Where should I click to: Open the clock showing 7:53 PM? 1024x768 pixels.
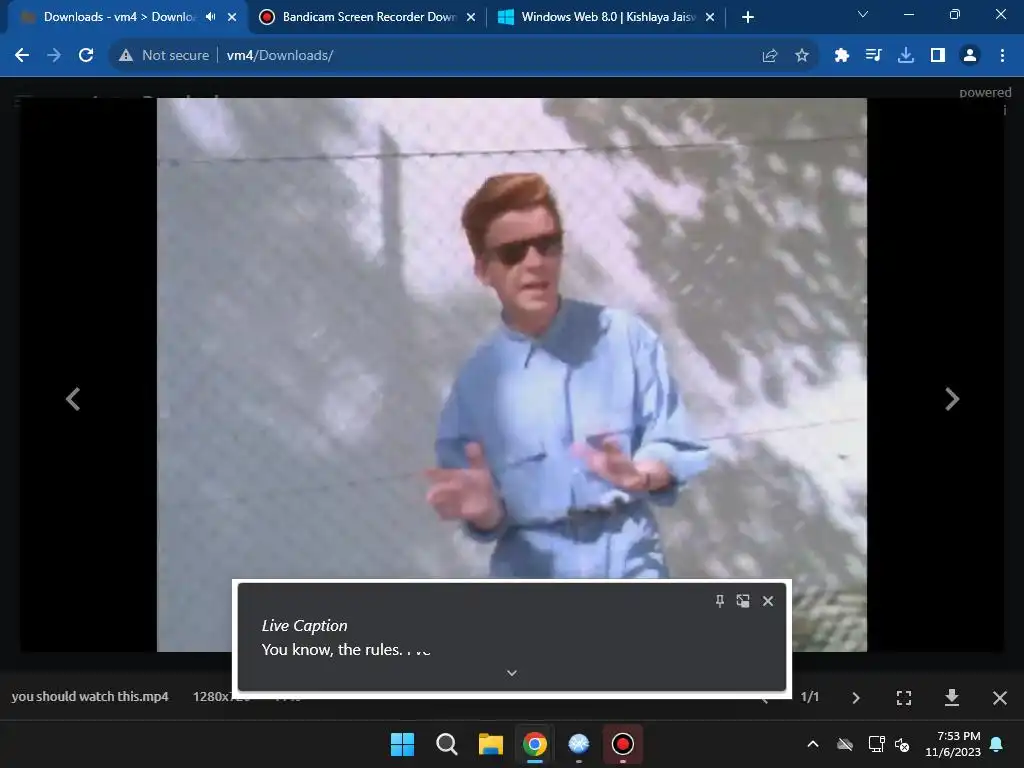pos(953,744)
